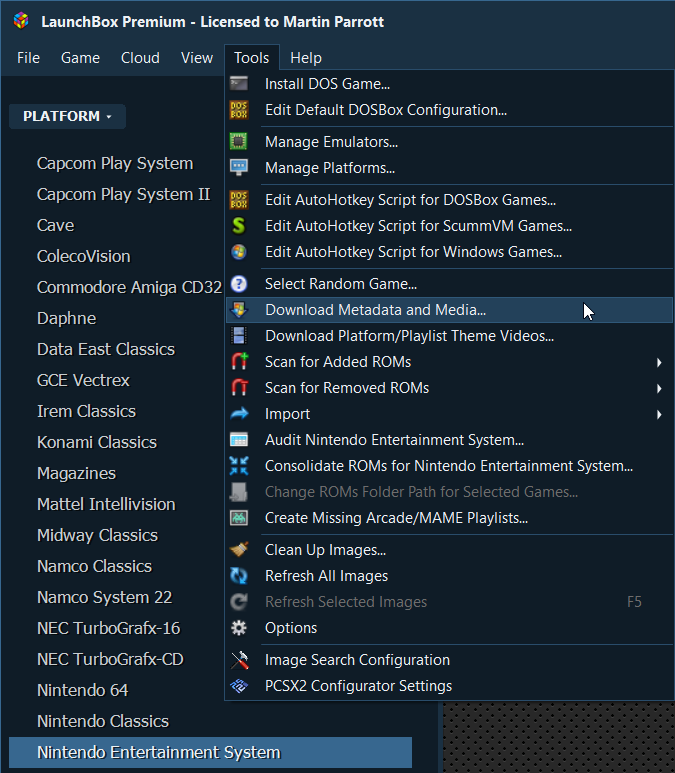The image size is (675, 773).
Task: Choose Install DOS Game menu entry
Action: tap(449, 84)
